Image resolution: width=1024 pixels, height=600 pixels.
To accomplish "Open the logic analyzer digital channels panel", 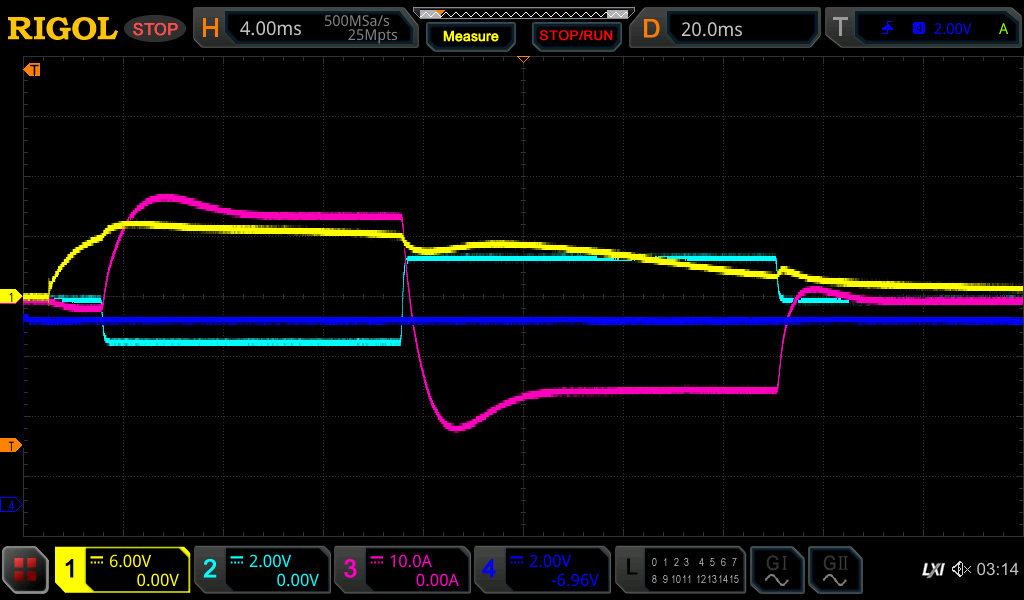I will coord(680,570).
